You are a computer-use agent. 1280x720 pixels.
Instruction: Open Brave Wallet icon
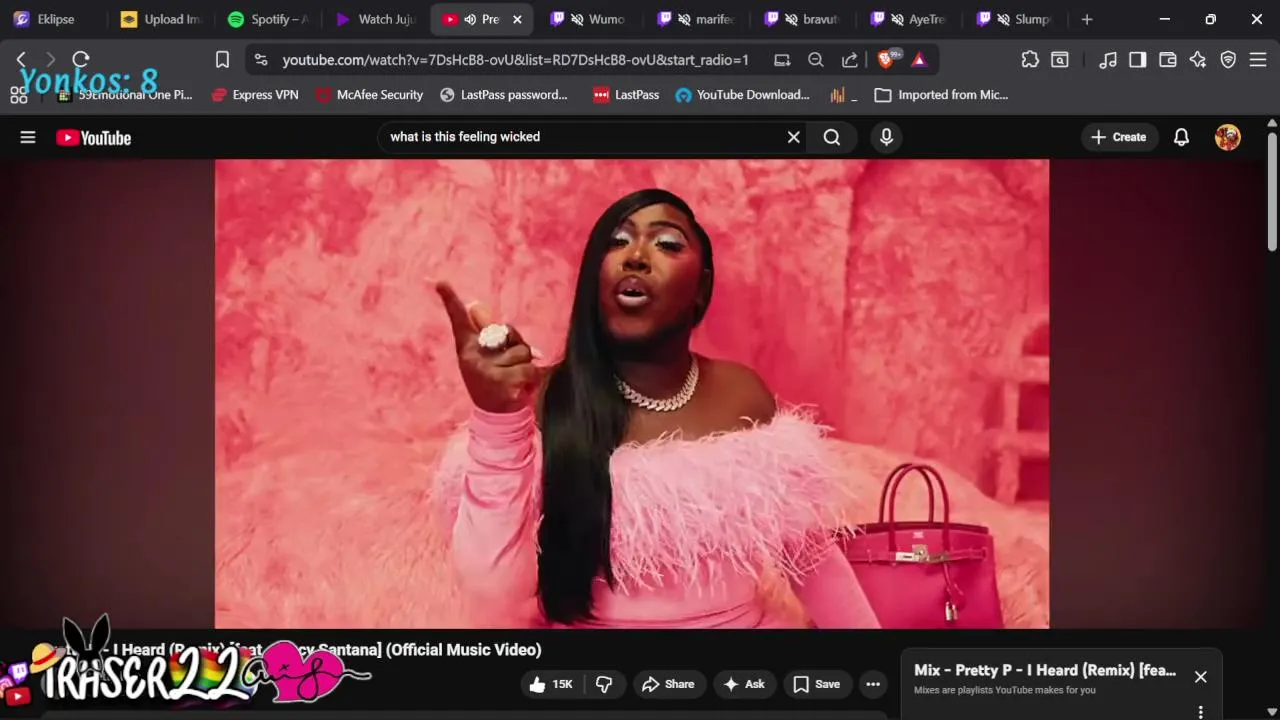coord(1168,60)
